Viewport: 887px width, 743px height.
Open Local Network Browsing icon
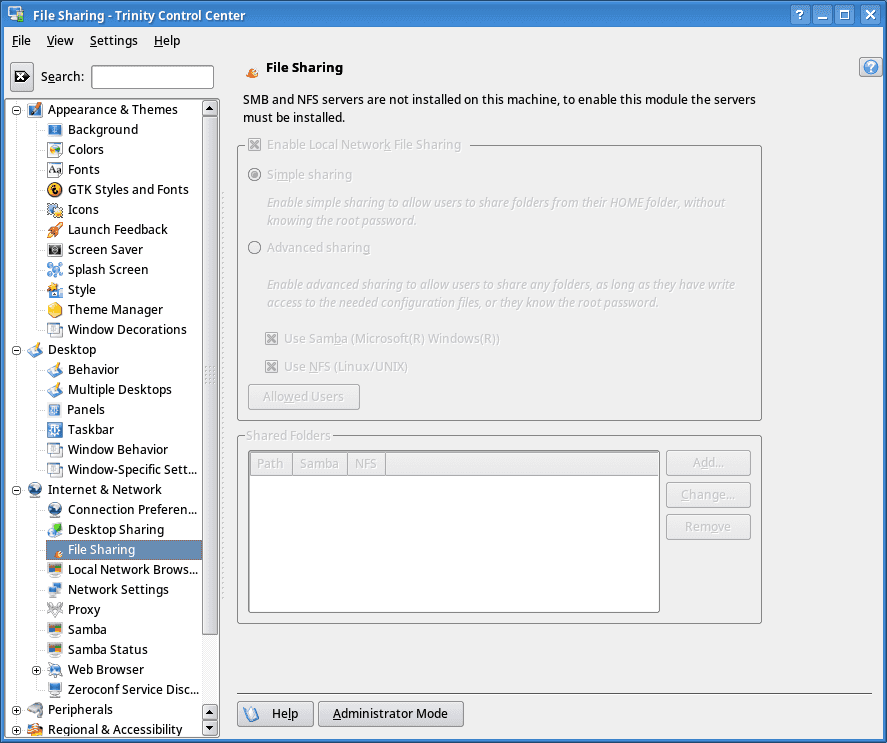point(55,570)
